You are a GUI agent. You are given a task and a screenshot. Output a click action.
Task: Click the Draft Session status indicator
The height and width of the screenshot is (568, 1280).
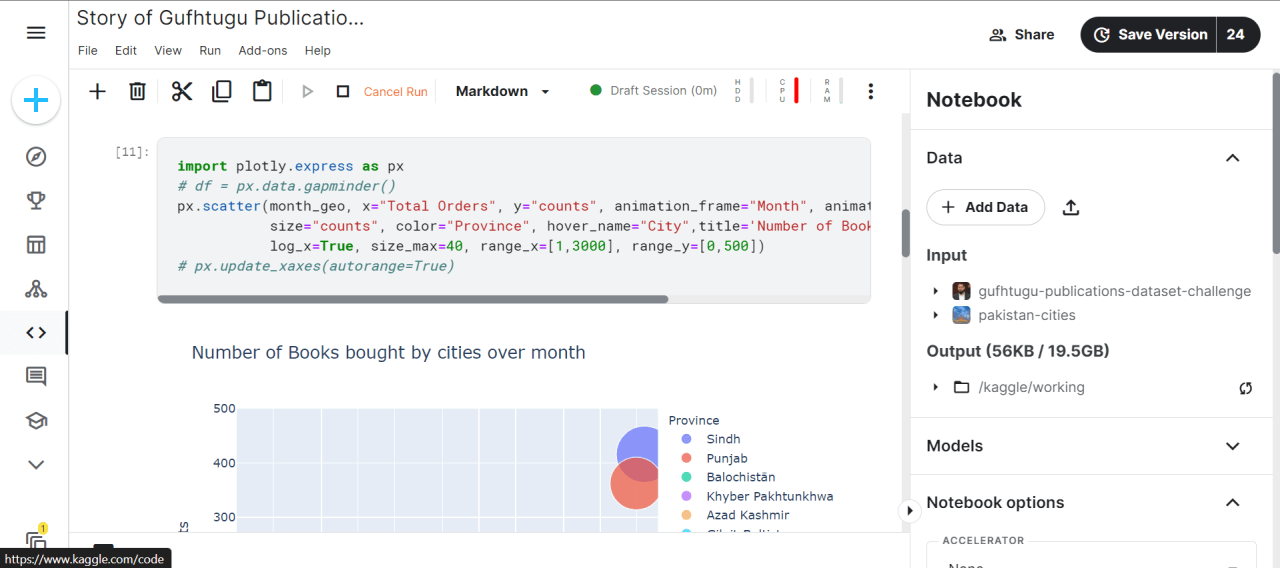[654, 90]
